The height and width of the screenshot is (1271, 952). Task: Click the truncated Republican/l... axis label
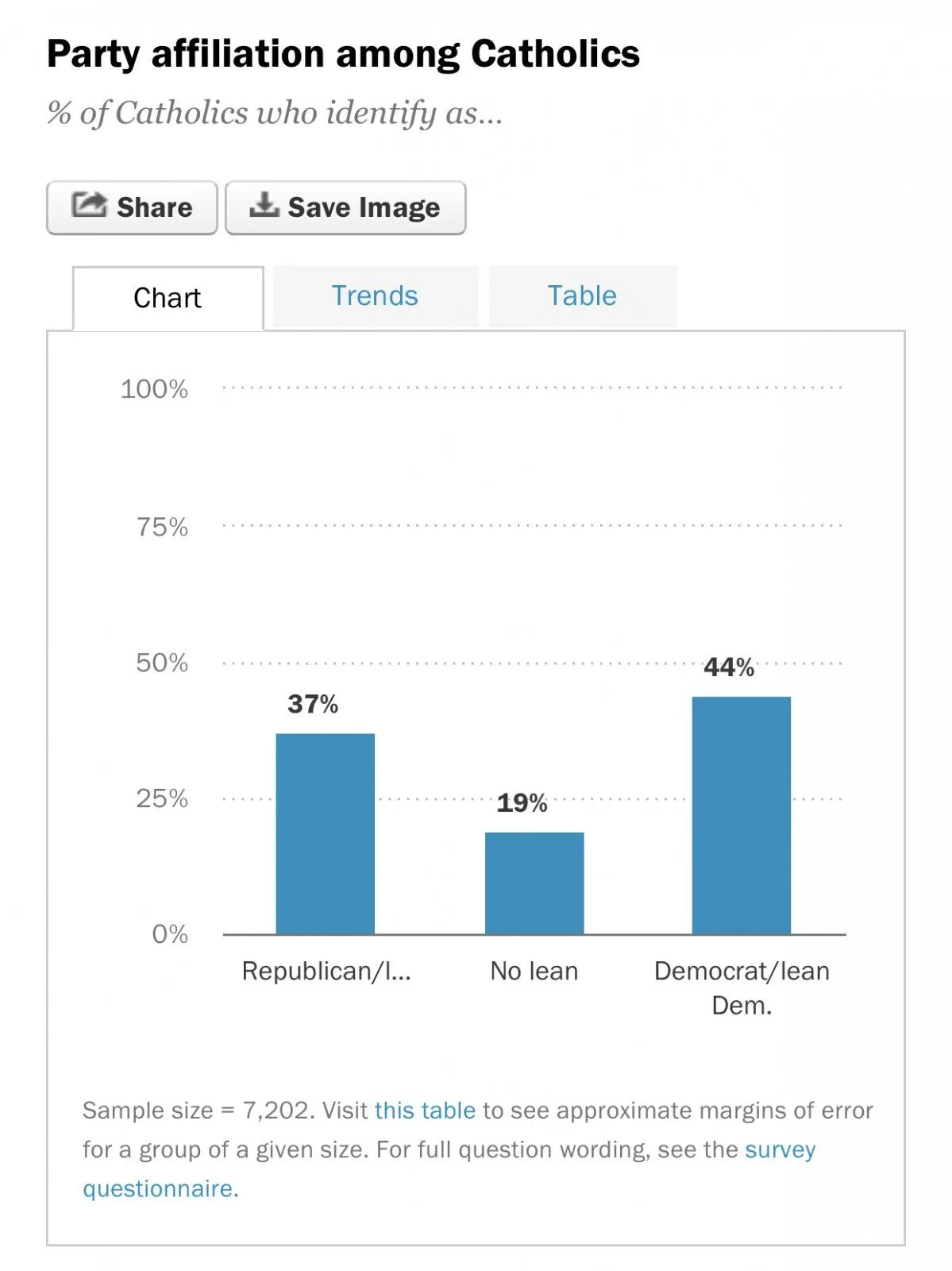tap(326, 972)
